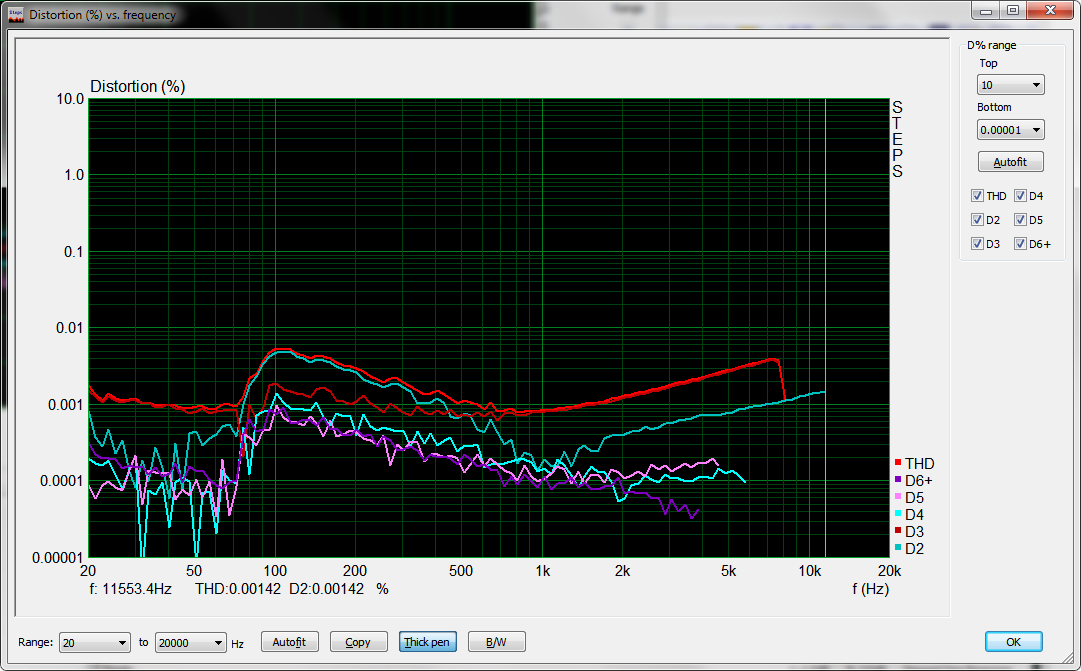Disable the D3 harmonic checkbox
This screenshot has height=671, width=1081.
(x=977, y=244)
